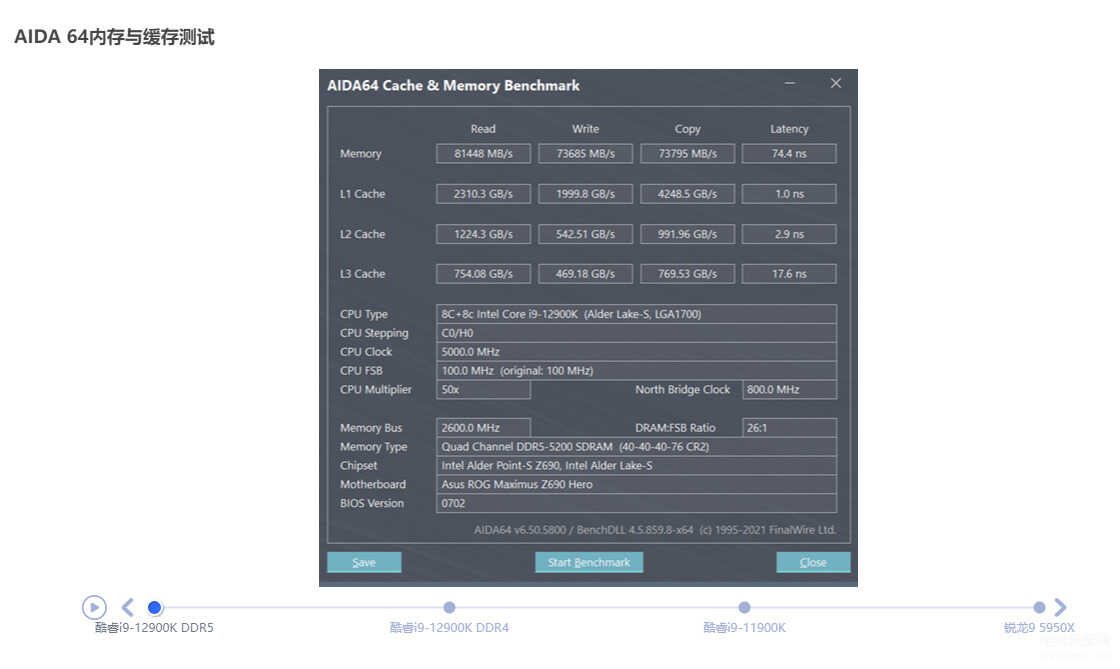Click the L1 Cache Copy value field
The height and width of the screenshot is (669, 1120).
(x=688, y=194)
